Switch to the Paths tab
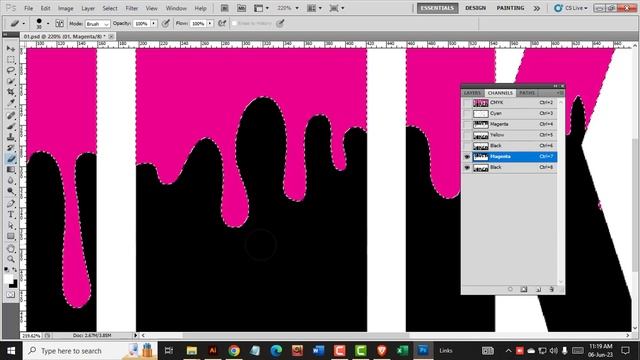 tap(527, 93)
